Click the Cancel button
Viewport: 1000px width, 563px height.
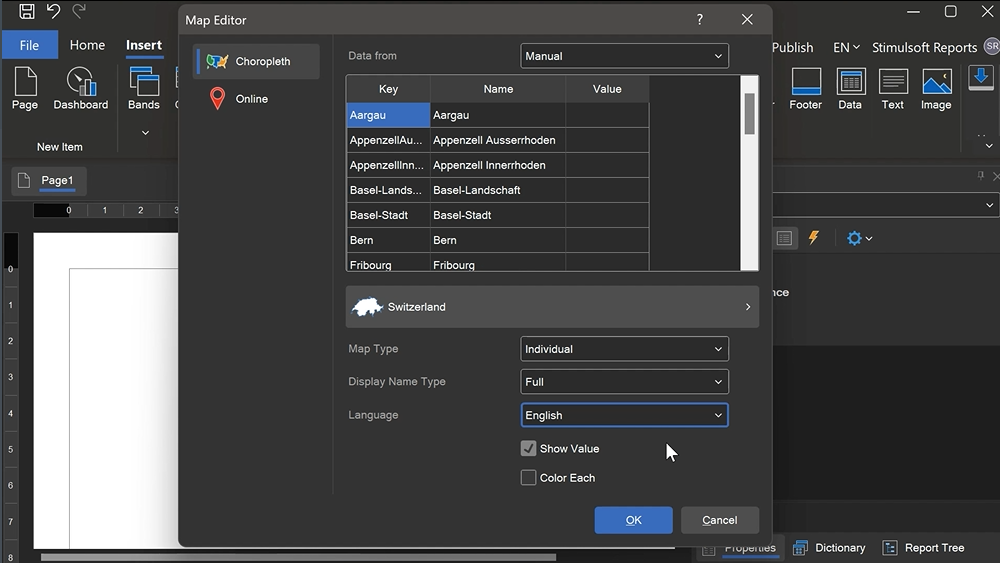719,520
